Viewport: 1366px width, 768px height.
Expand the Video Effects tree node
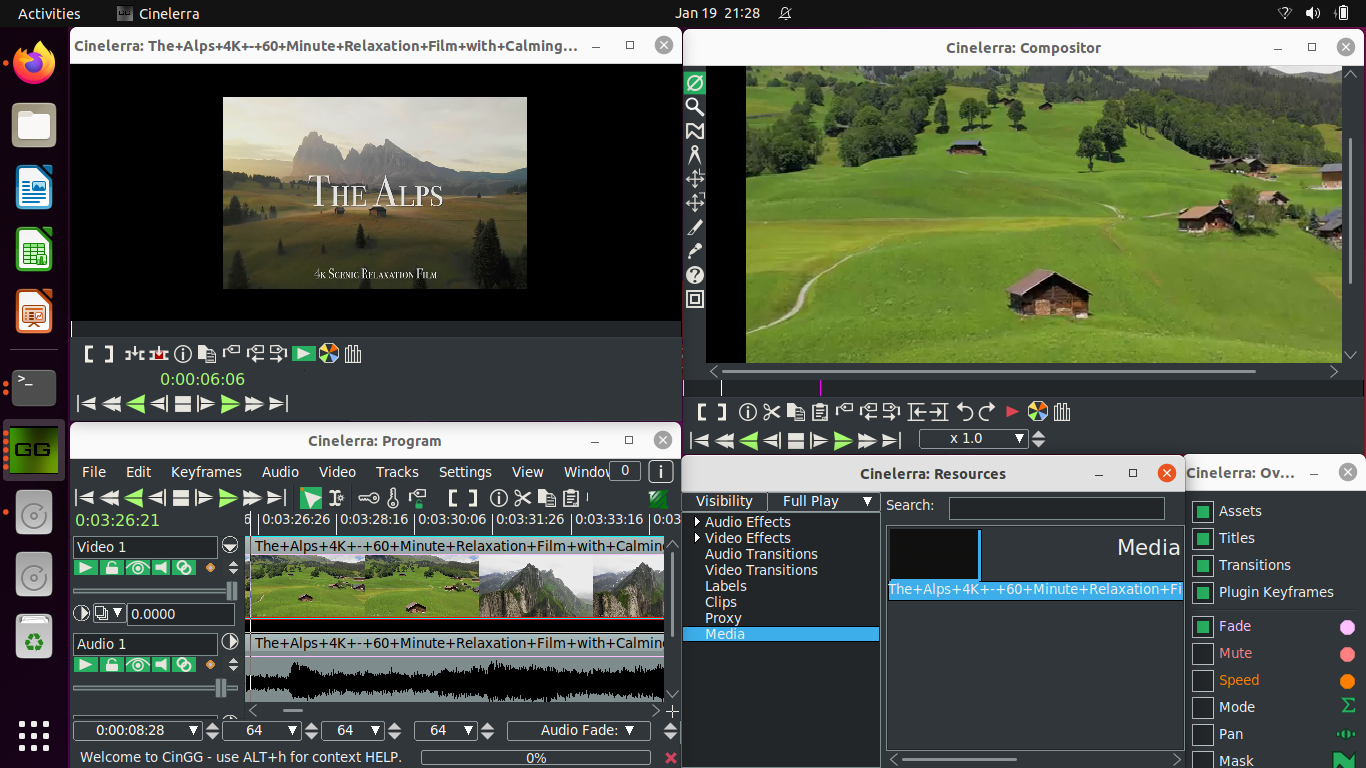click(x=697, y=538)
